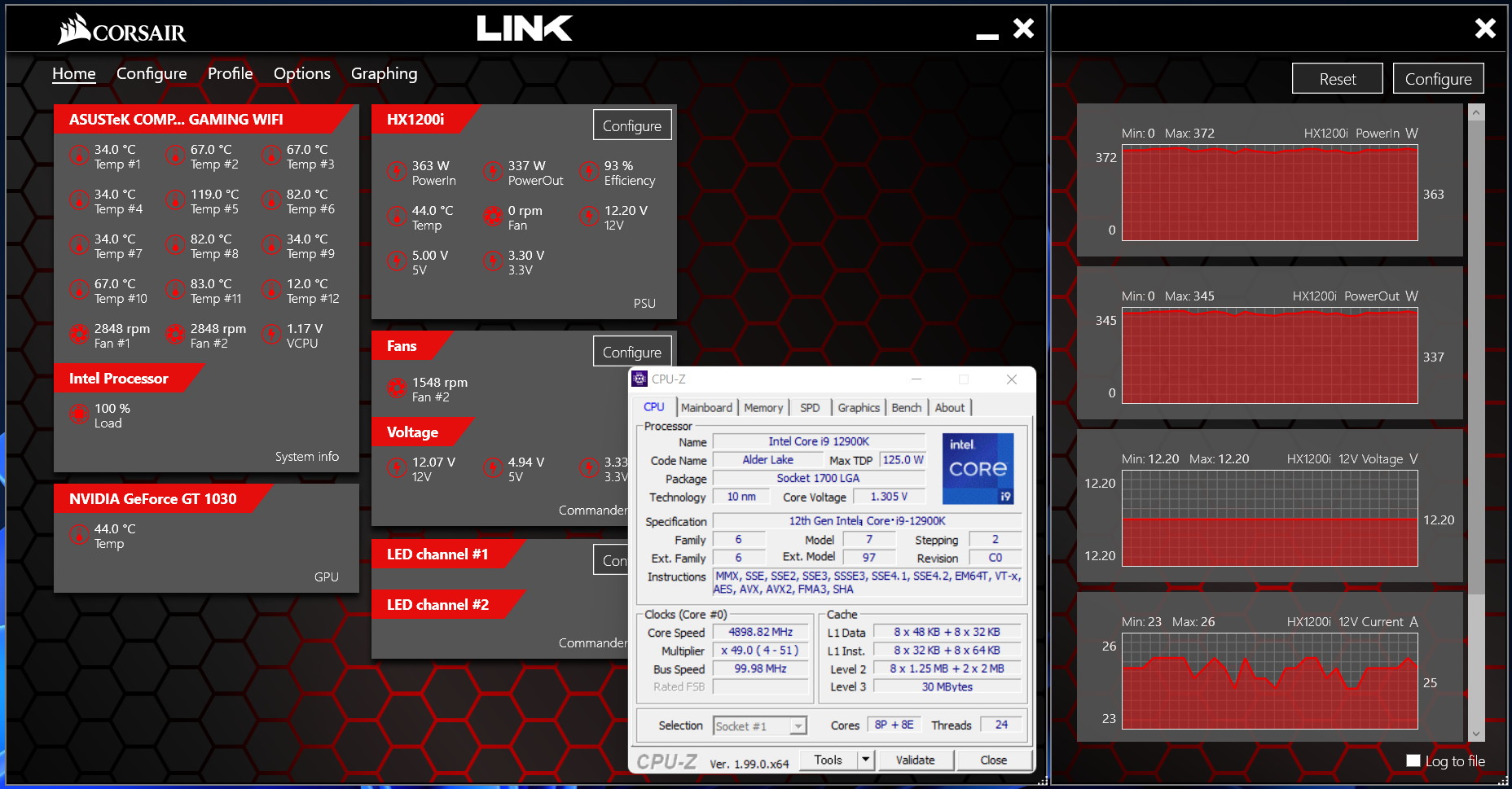
Task: Click the Temp #5 119.0 °C sensor icon
Action: [x=175, y=199]
